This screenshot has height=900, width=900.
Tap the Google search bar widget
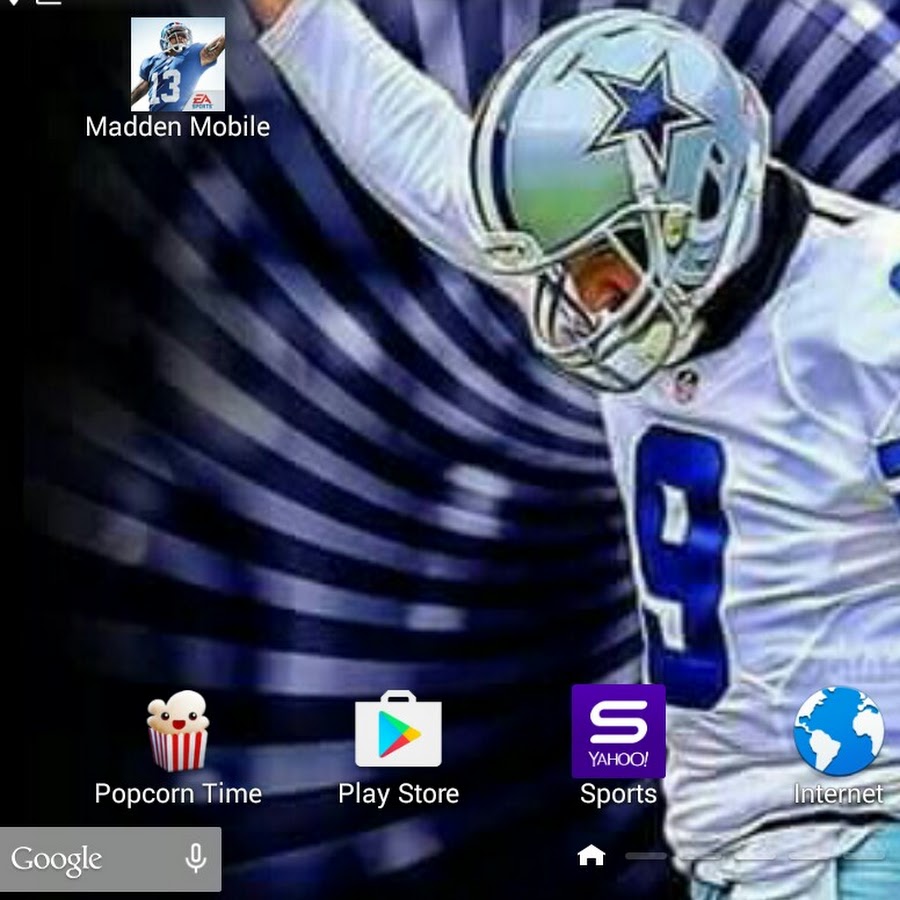110,859
